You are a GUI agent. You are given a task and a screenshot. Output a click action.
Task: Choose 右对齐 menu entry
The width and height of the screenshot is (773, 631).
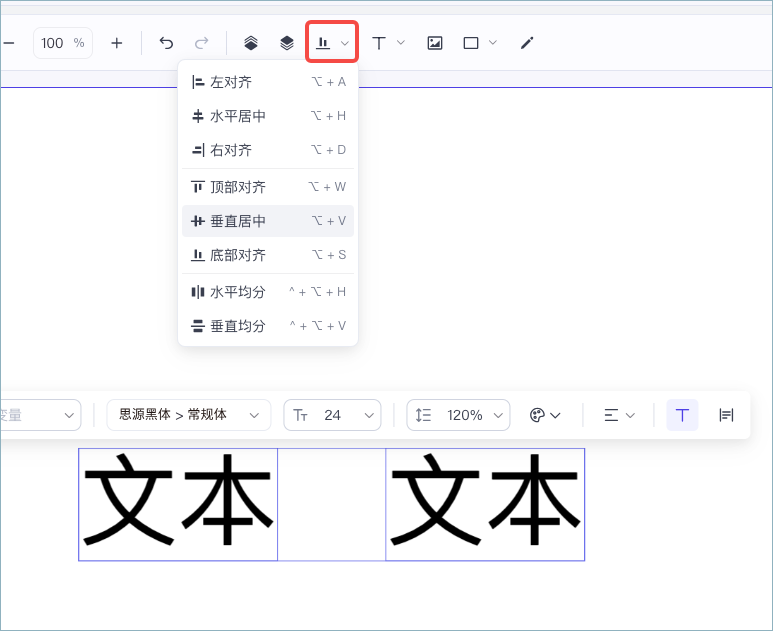(x=268, y=150)
